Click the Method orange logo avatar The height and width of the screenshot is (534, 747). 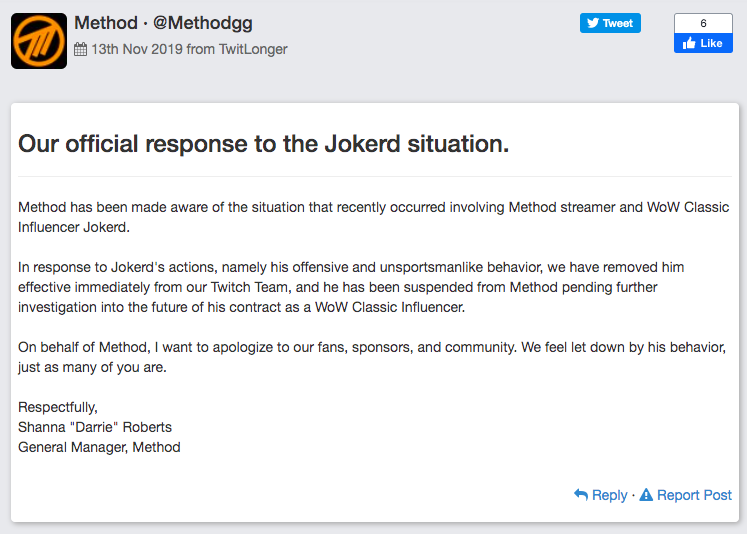pos(39,41)
